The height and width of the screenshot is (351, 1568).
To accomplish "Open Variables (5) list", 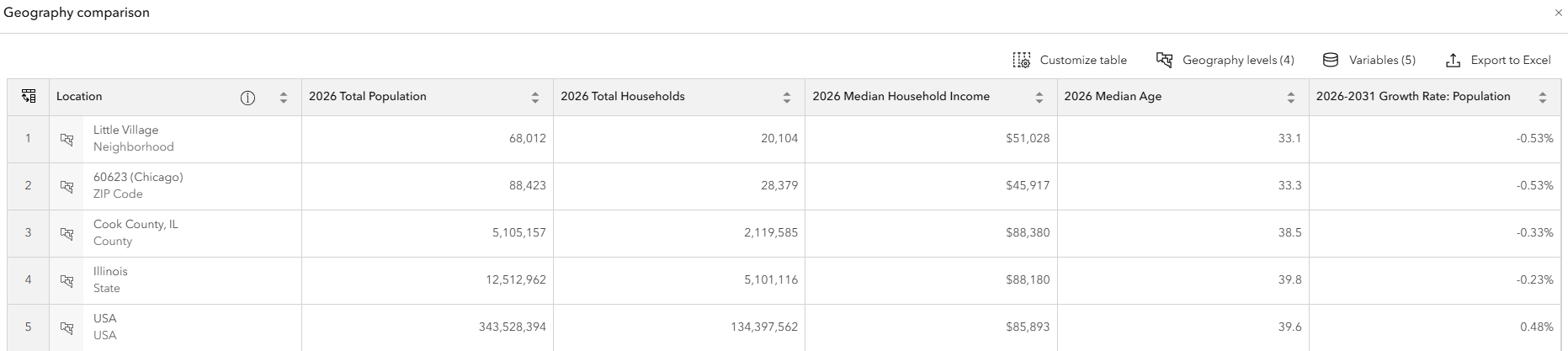I will point(1369,60).
